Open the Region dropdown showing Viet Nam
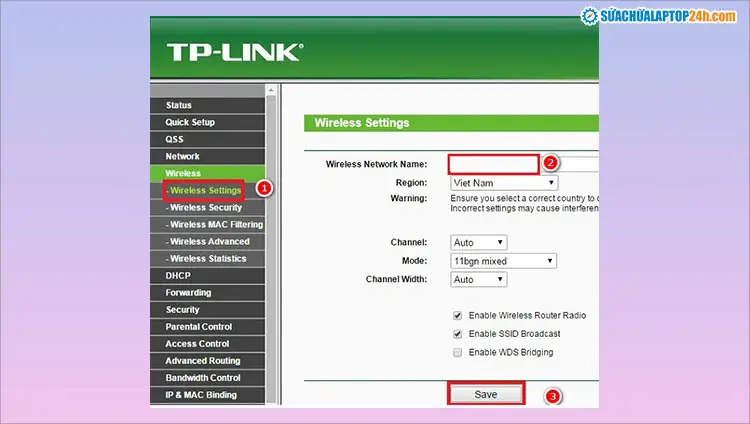 click(x=504, y=183)
